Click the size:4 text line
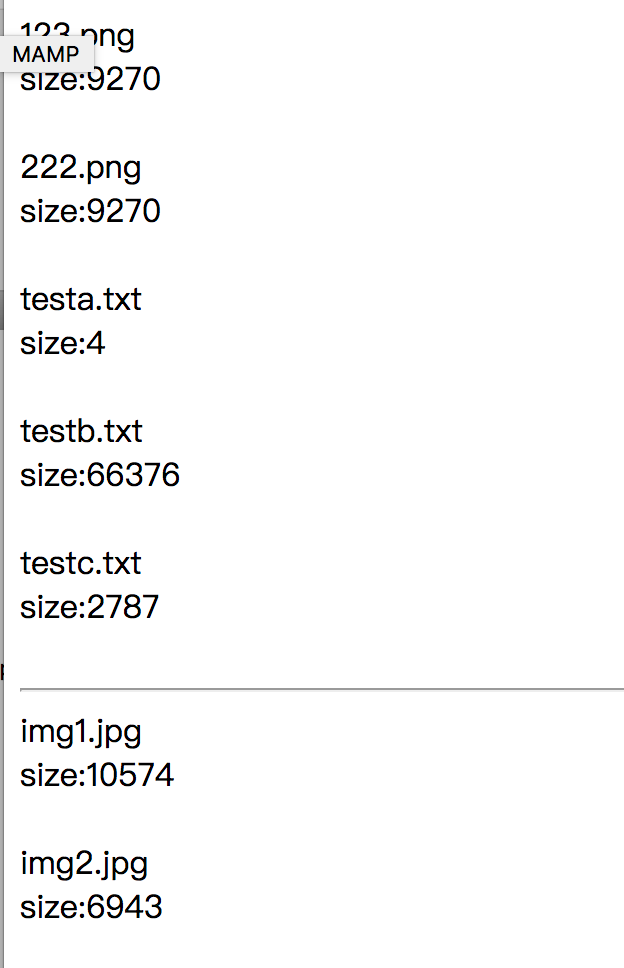Screen dimensions: 624x968 click(63, 343)
